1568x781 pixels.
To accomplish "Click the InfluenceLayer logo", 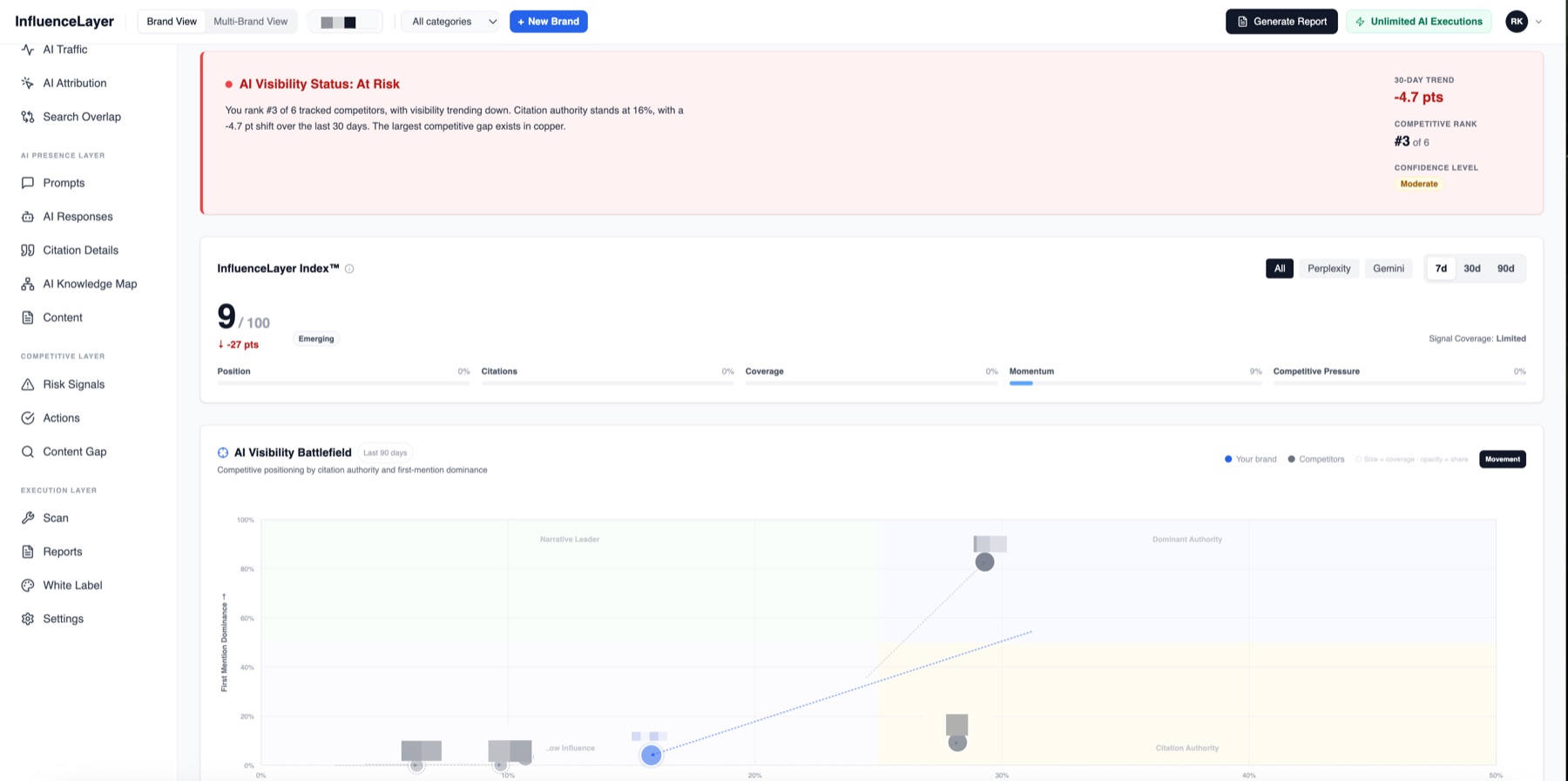I will point(64,22).
